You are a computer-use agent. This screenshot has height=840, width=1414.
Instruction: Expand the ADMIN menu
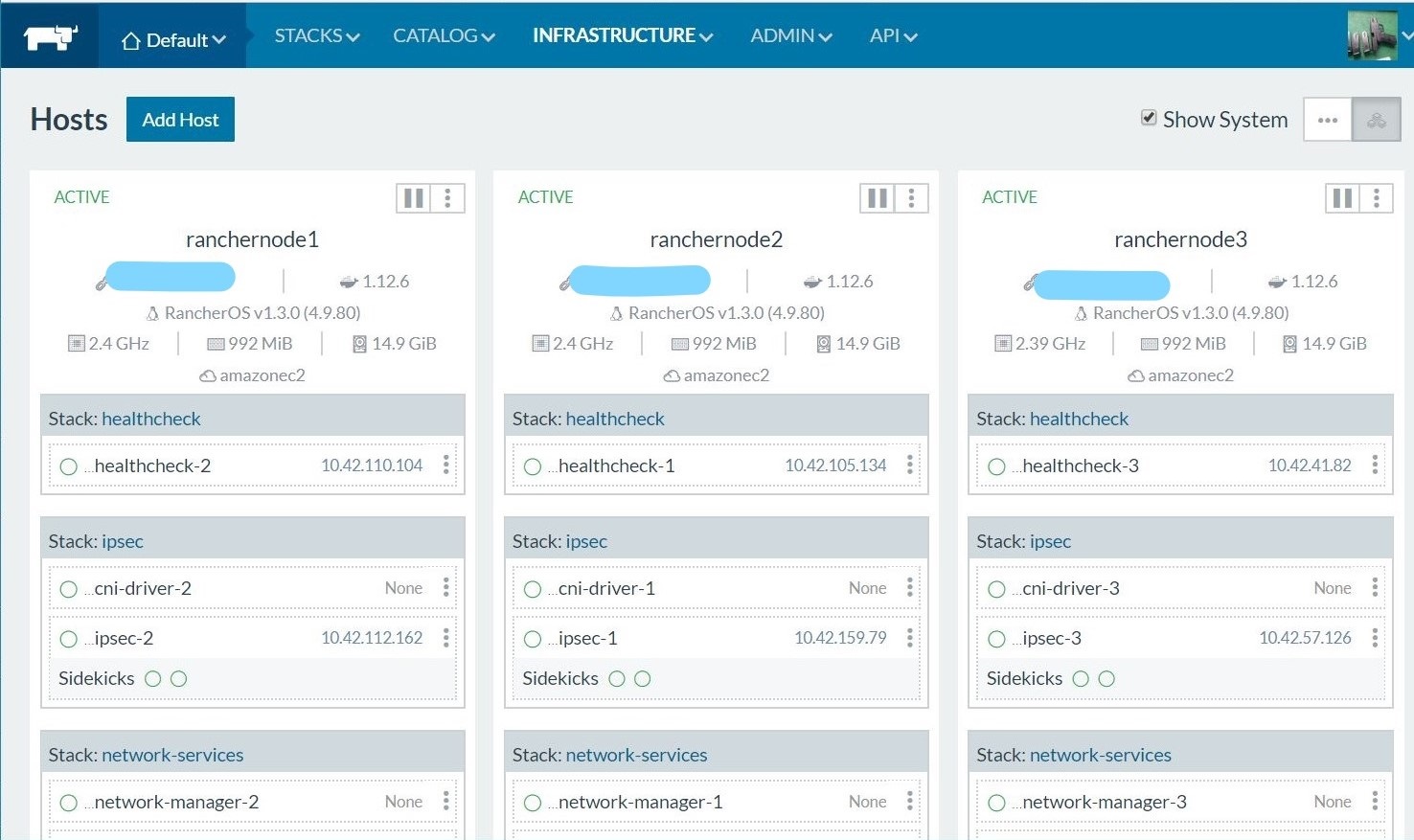click(791, 35)
